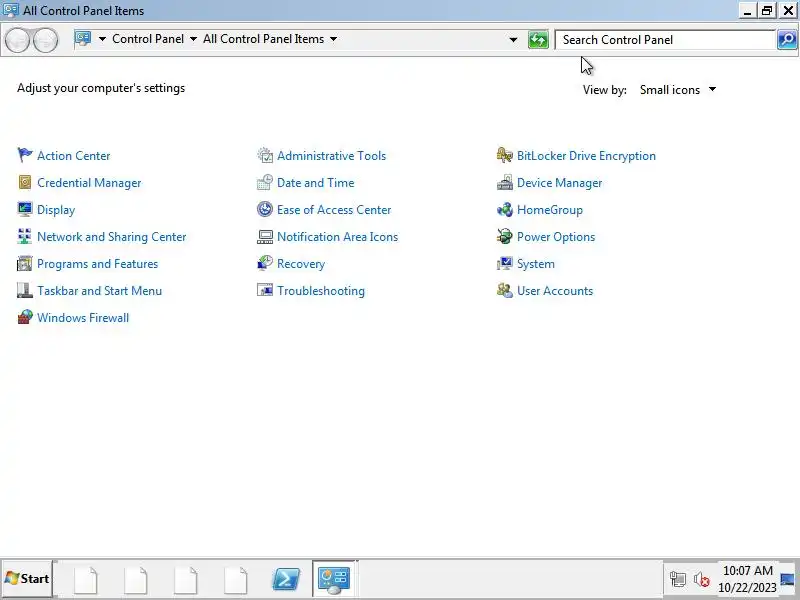Click the Windows Firewall brick wall icon
This screenshot has height=600, width=800.
(x=24, y=317)
